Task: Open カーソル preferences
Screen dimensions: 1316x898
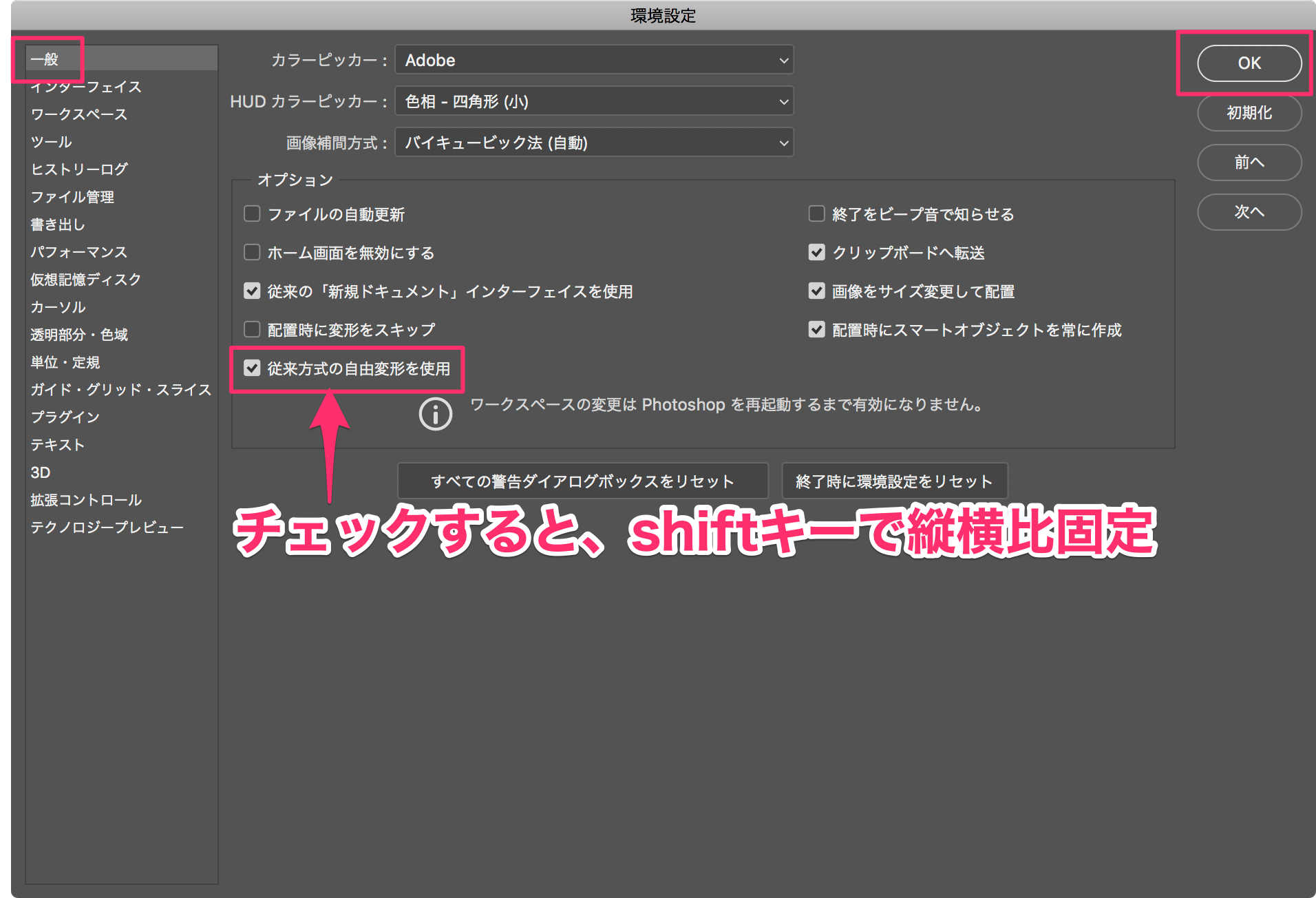Action: (x=122, y=307)
